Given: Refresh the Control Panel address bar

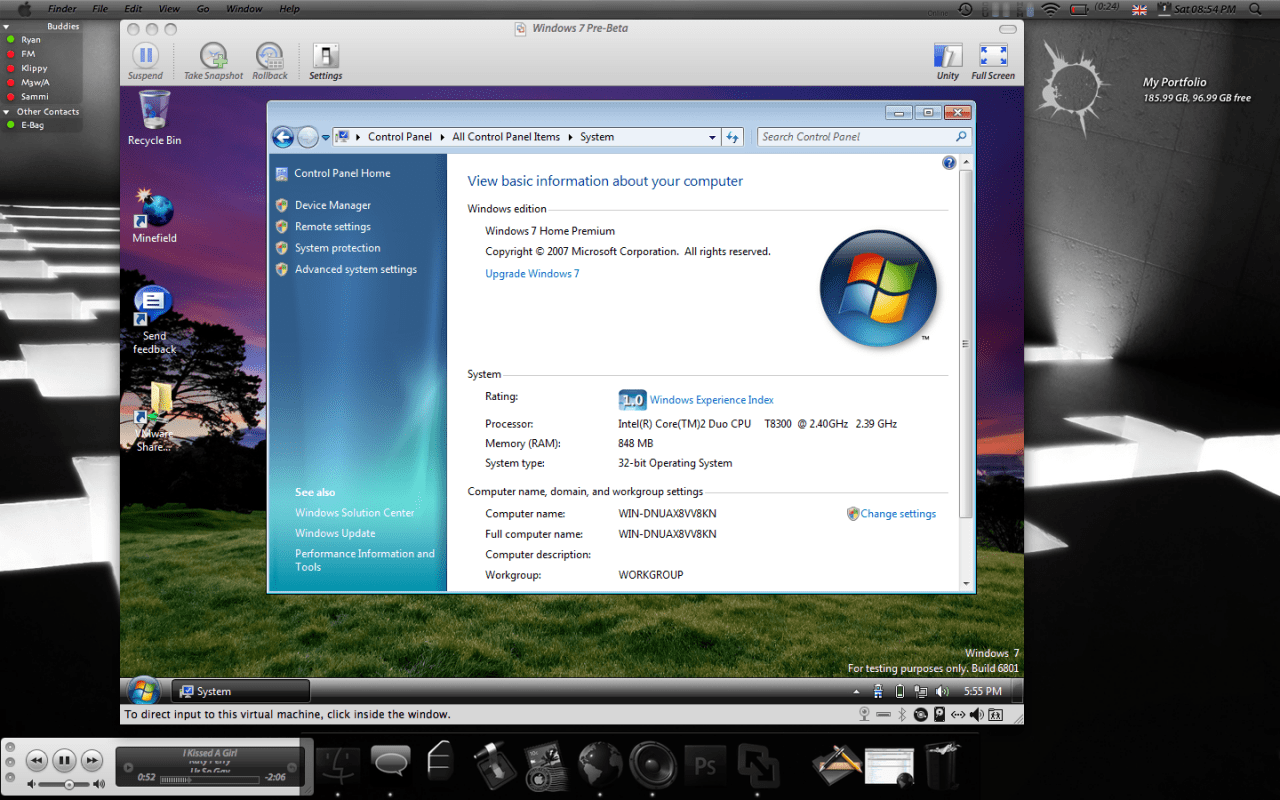Looking at the screenshot, I should click(x=733, y=137).
